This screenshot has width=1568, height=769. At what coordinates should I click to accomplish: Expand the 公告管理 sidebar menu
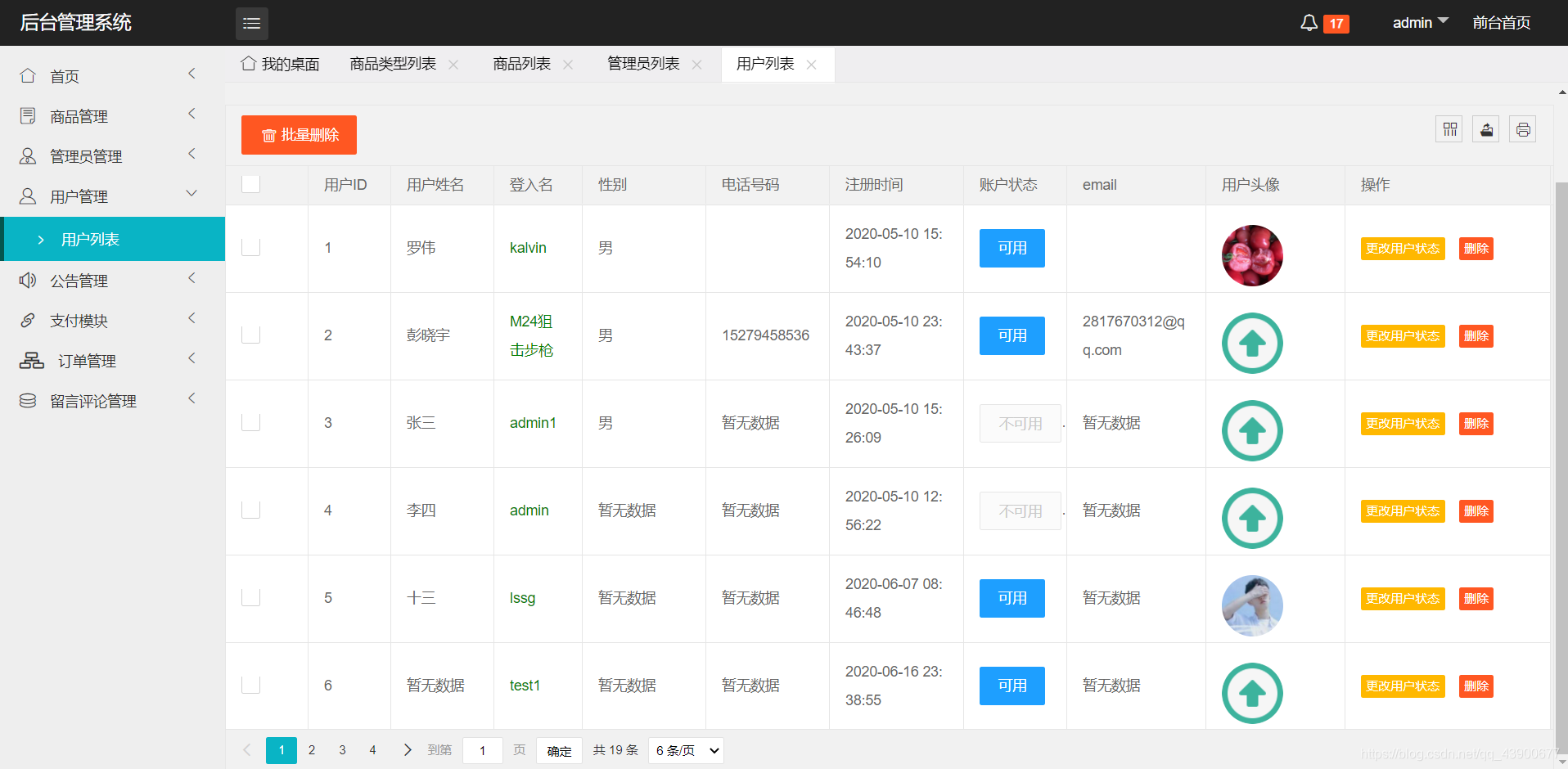pyautogui.click(x=191, y=278)
